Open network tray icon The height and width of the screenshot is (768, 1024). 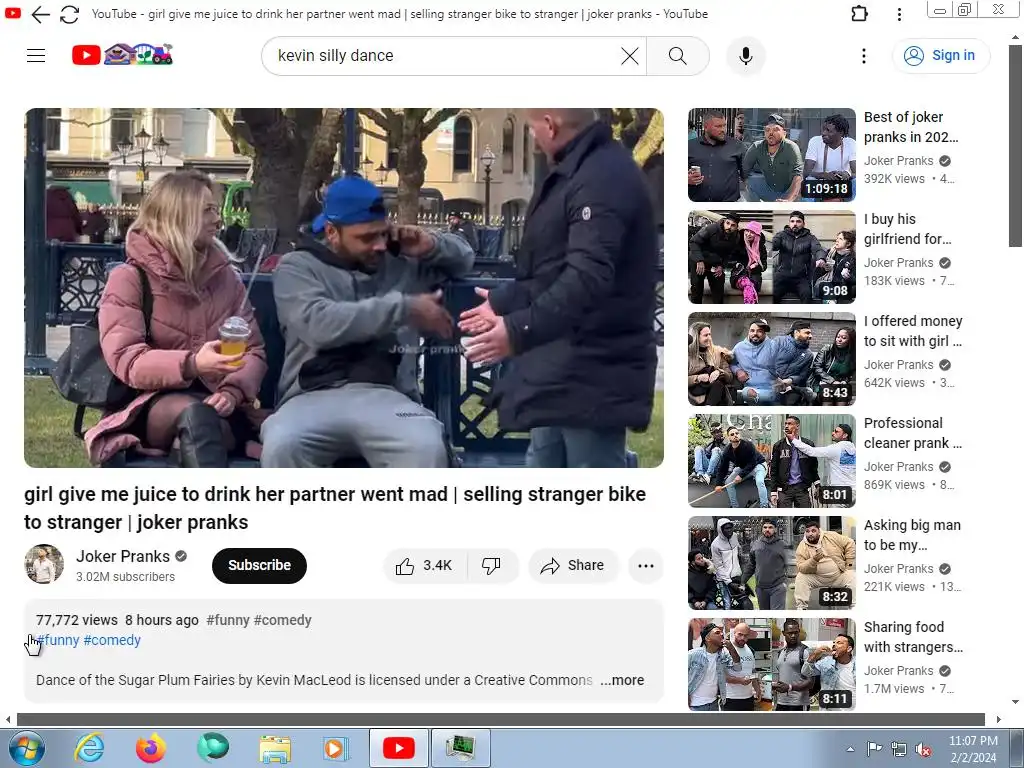[x=899, y=749]
